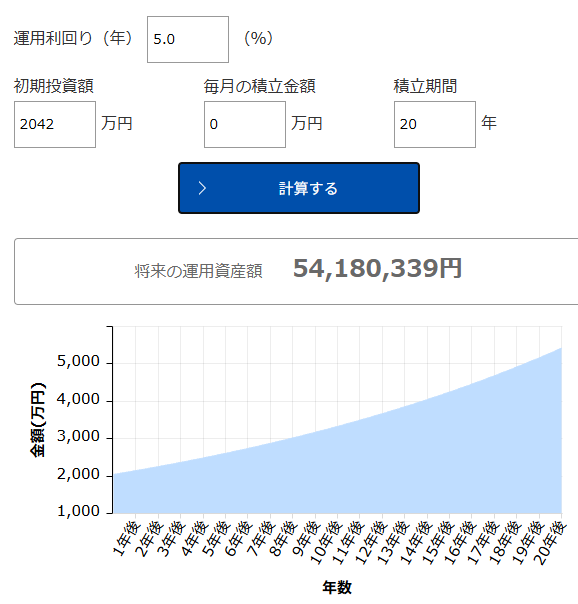
Task: Click the 15年後 tick label on chart
Action: click(x=439, y=542)
